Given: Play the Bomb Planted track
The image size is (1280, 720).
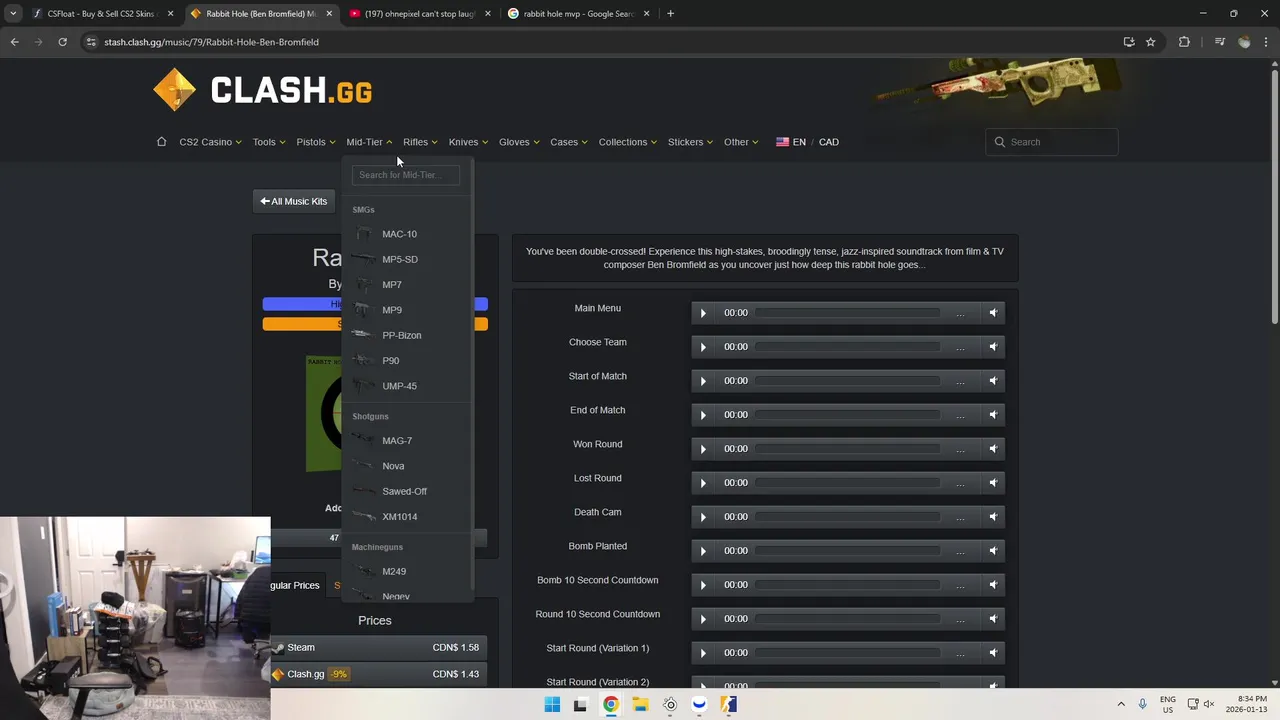Looking at the screenshot, I should pyautogui.click(x=703, y=551).
